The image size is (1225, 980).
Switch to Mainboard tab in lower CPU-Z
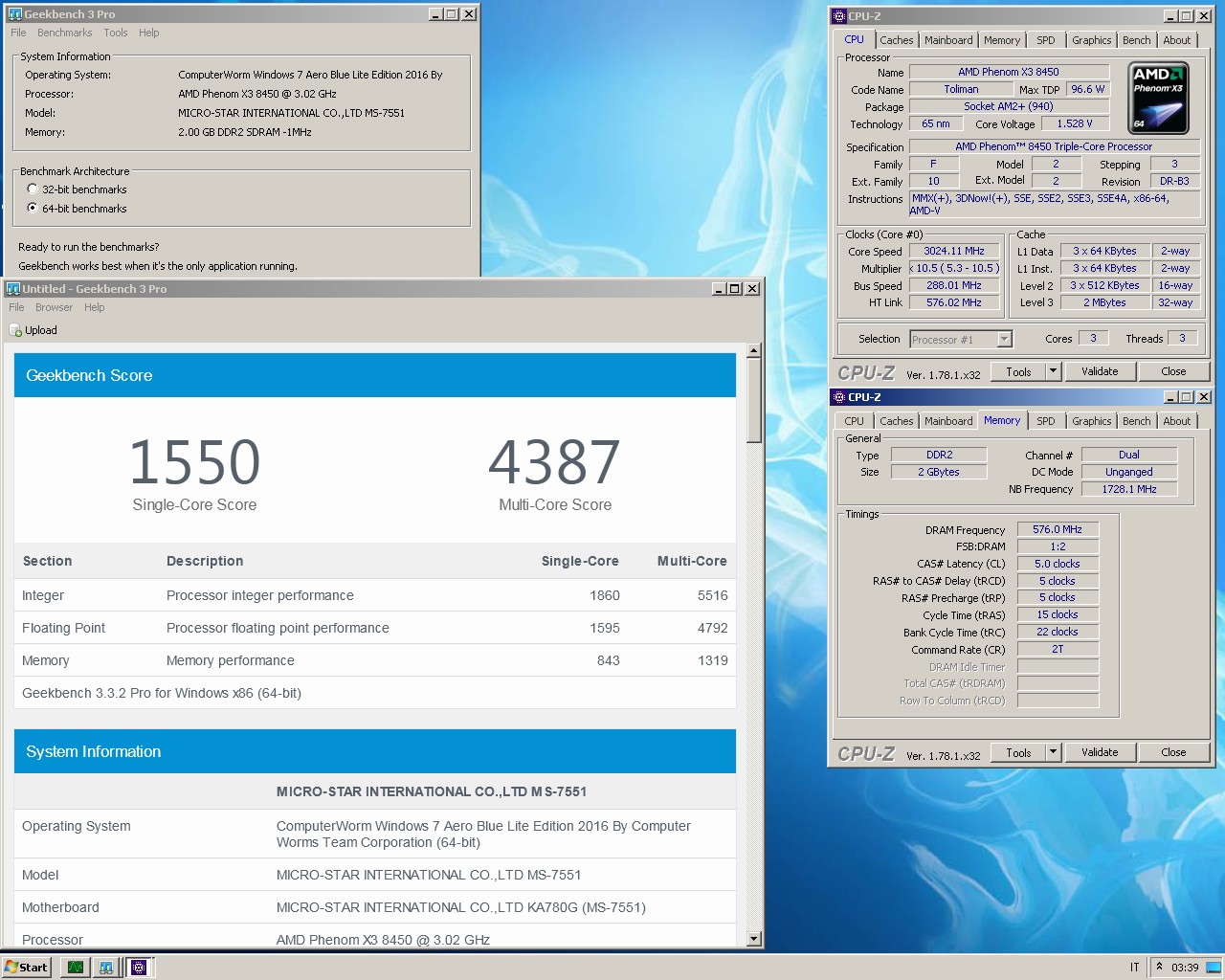tap(948, 421)
